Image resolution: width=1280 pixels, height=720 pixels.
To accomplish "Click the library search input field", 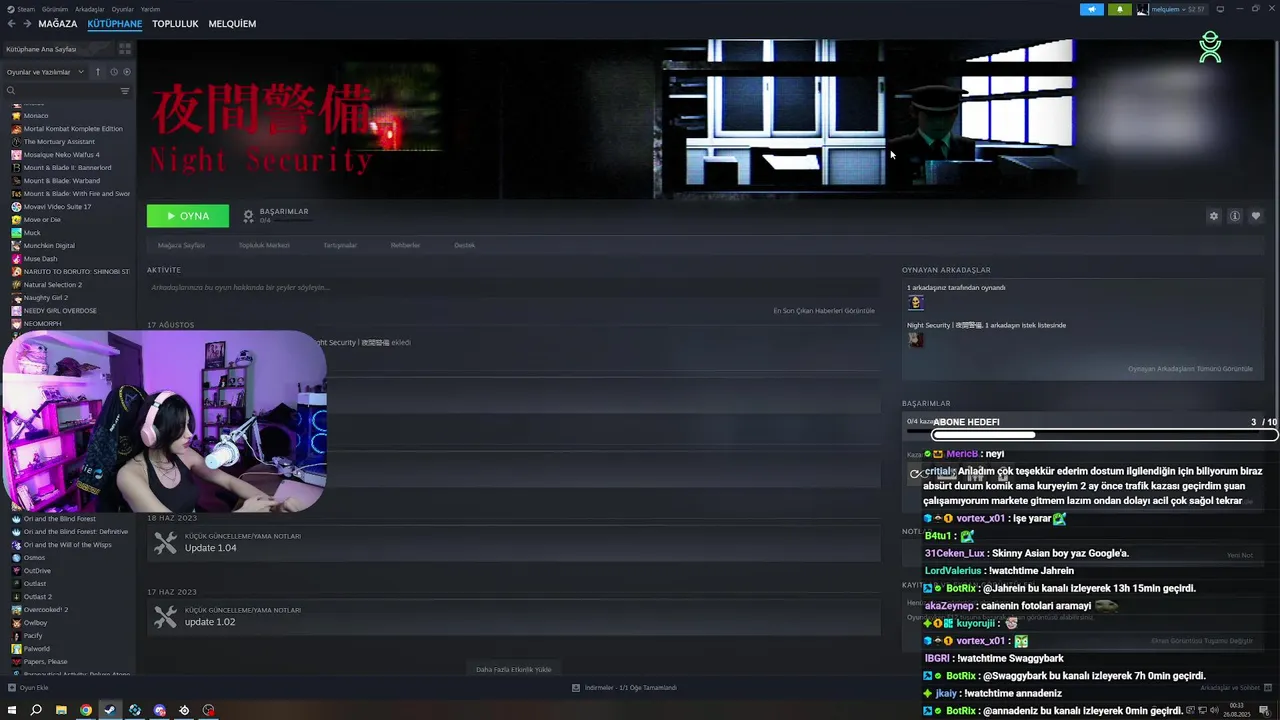I will [x=68, y=91].
